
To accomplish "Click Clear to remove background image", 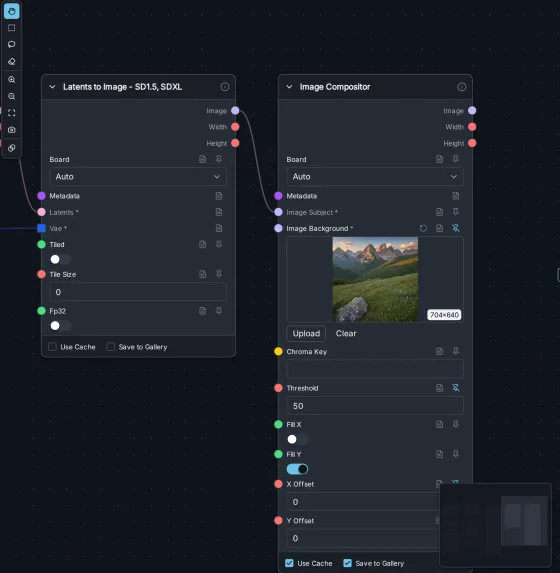I will tap(346, 333).
